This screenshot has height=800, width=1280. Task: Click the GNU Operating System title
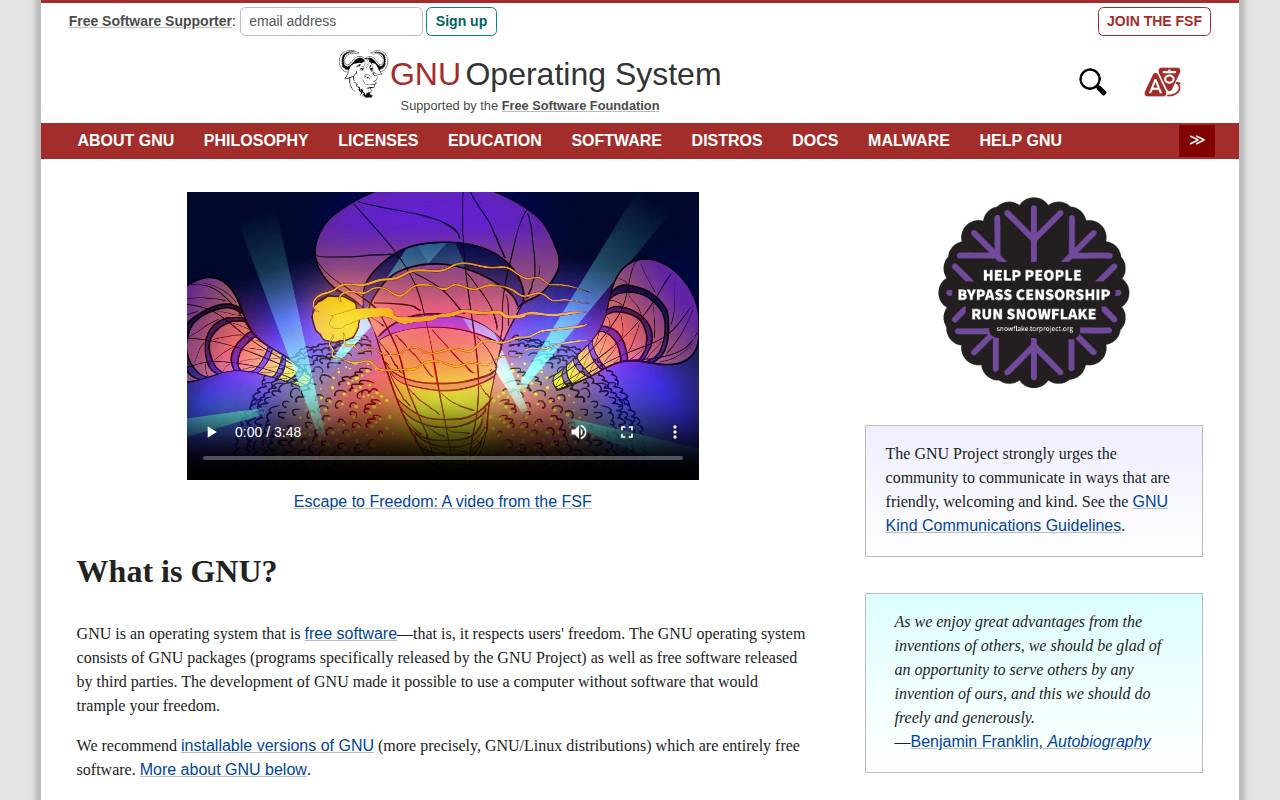pos(555,74)
